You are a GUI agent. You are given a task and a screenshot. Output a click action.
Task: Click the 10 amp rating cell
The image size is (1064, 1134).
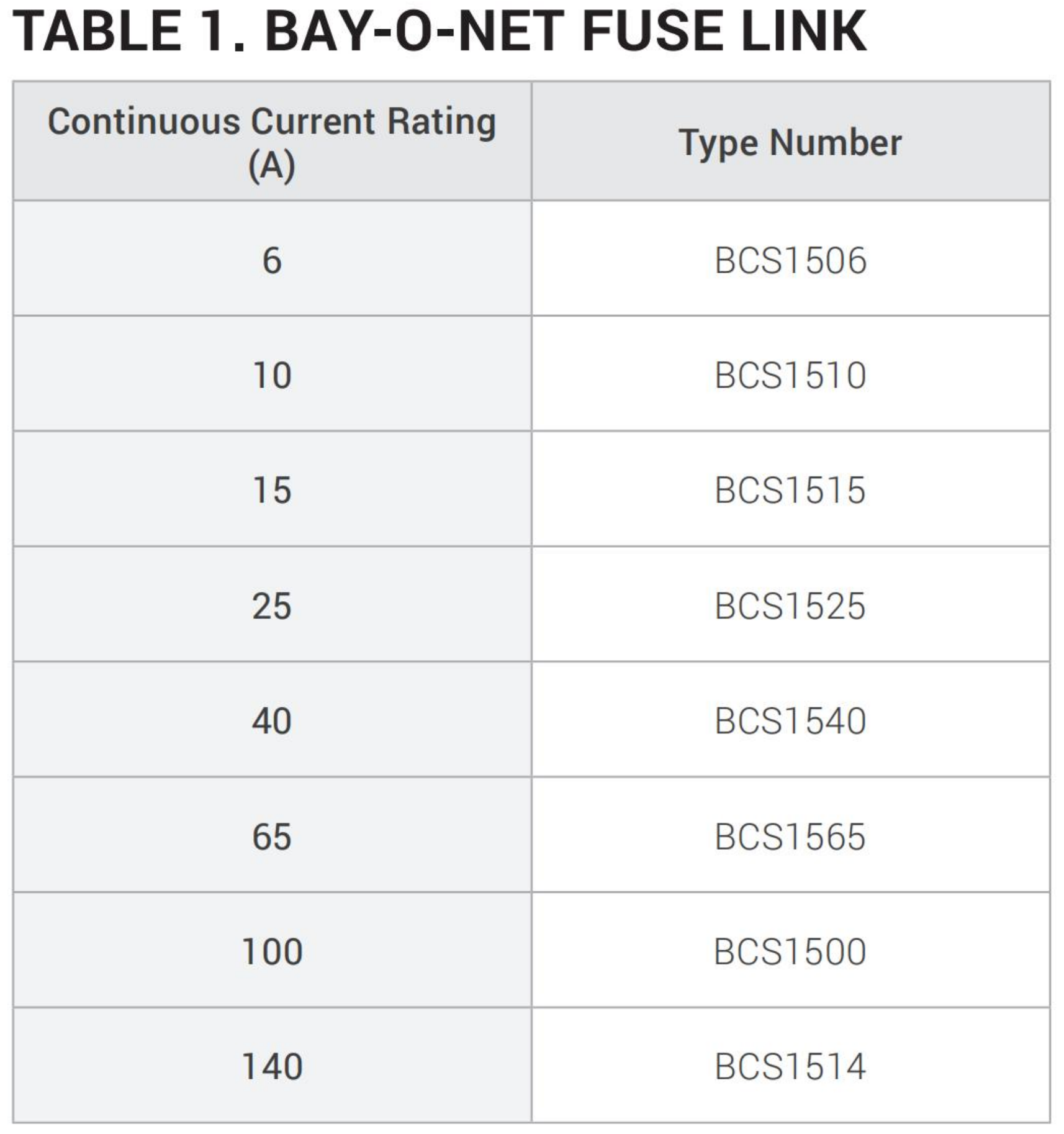(x=272, y=375)
